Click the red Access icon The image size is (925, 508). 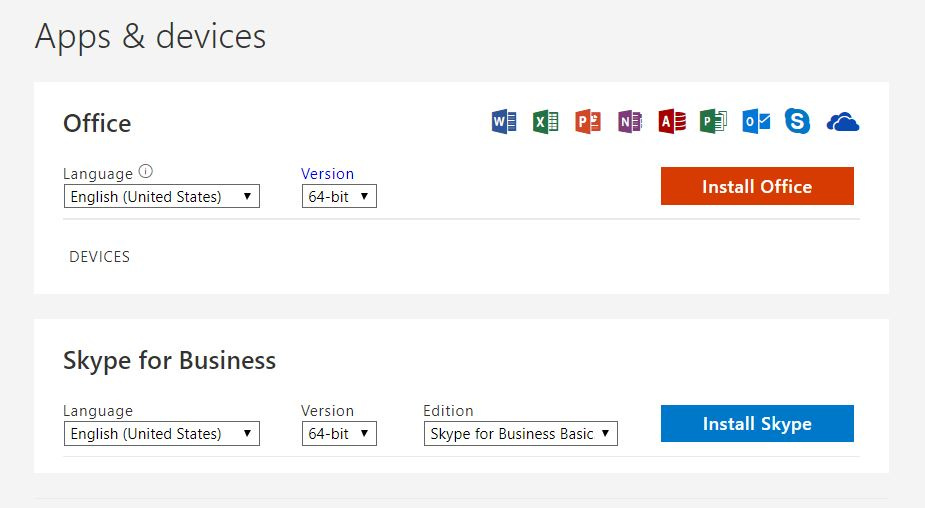(x=672, y=122)
